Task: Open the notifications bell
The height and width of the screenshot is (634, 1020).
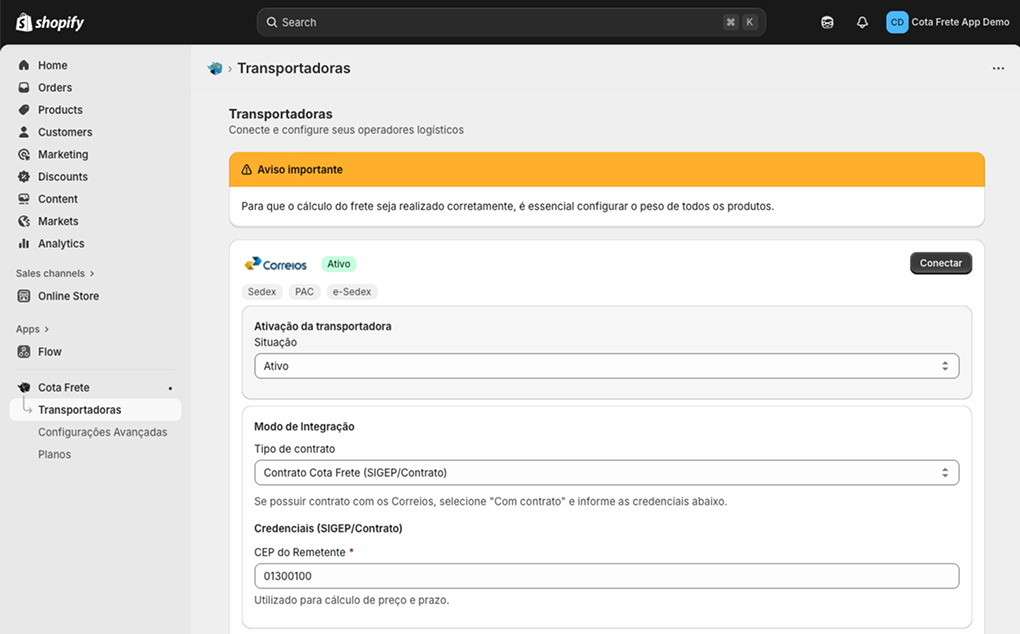Action: [x=862, y=21]
